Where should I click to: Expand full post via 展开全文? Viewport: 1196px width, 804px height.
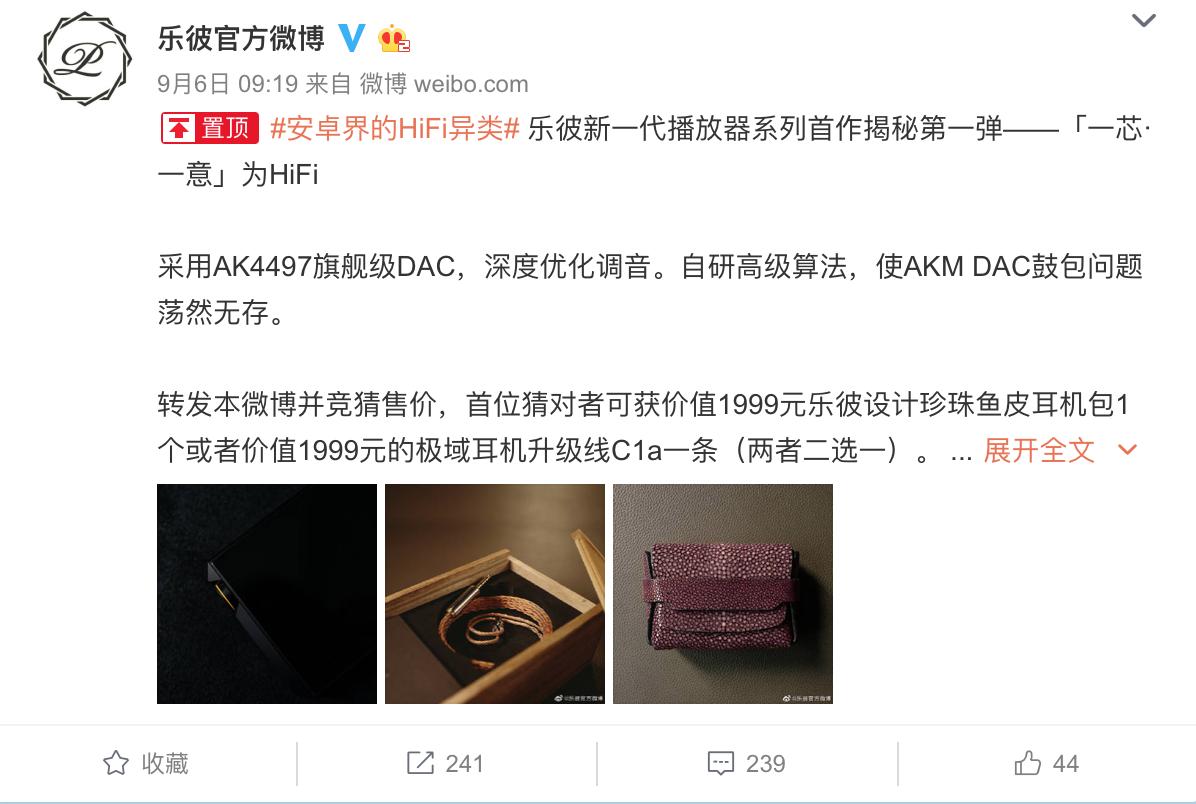click(x=1039, y=450)
